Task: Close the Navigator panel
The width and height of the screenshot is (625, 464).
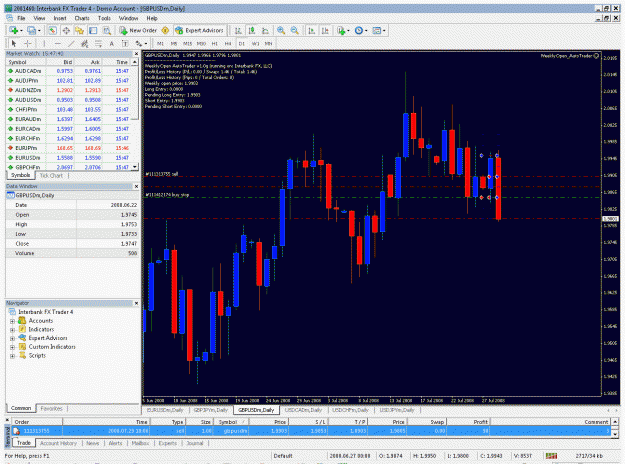Action: (136, 303)
